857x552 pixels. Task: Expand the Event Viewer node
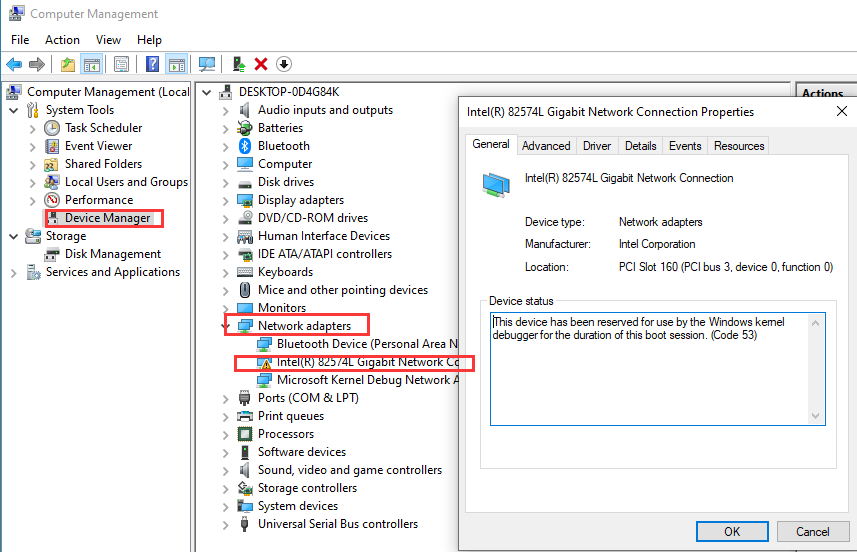(x=32, y=147)
